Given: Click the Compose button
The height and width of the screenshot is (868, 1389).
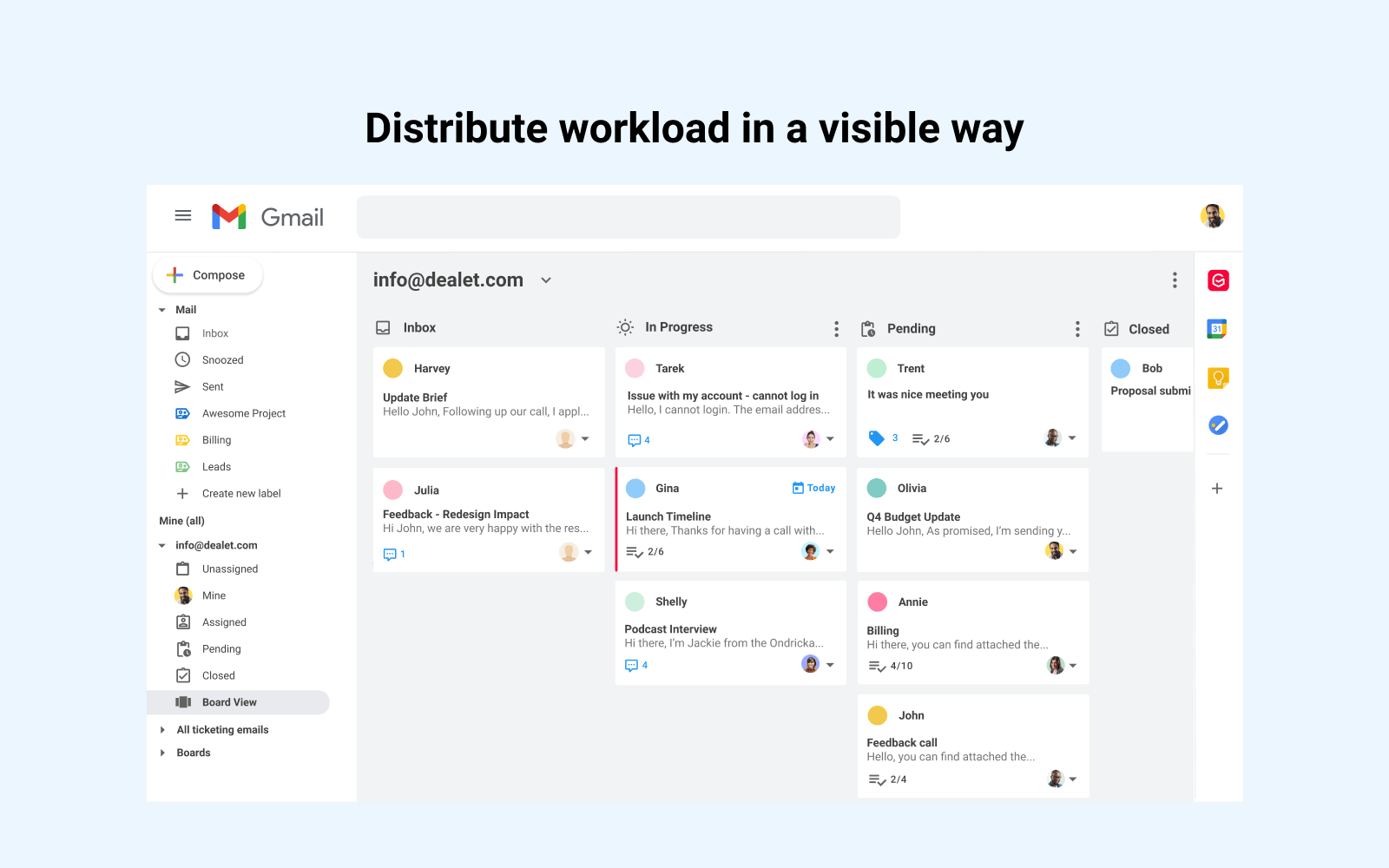Looking at the screenshot, I should click(x=207, y=274).
